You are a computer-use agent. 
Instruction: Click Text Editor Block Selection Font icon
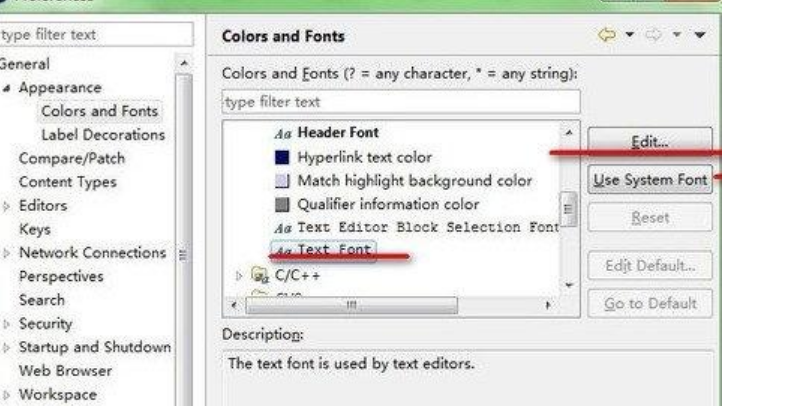[x=281, y=227]
